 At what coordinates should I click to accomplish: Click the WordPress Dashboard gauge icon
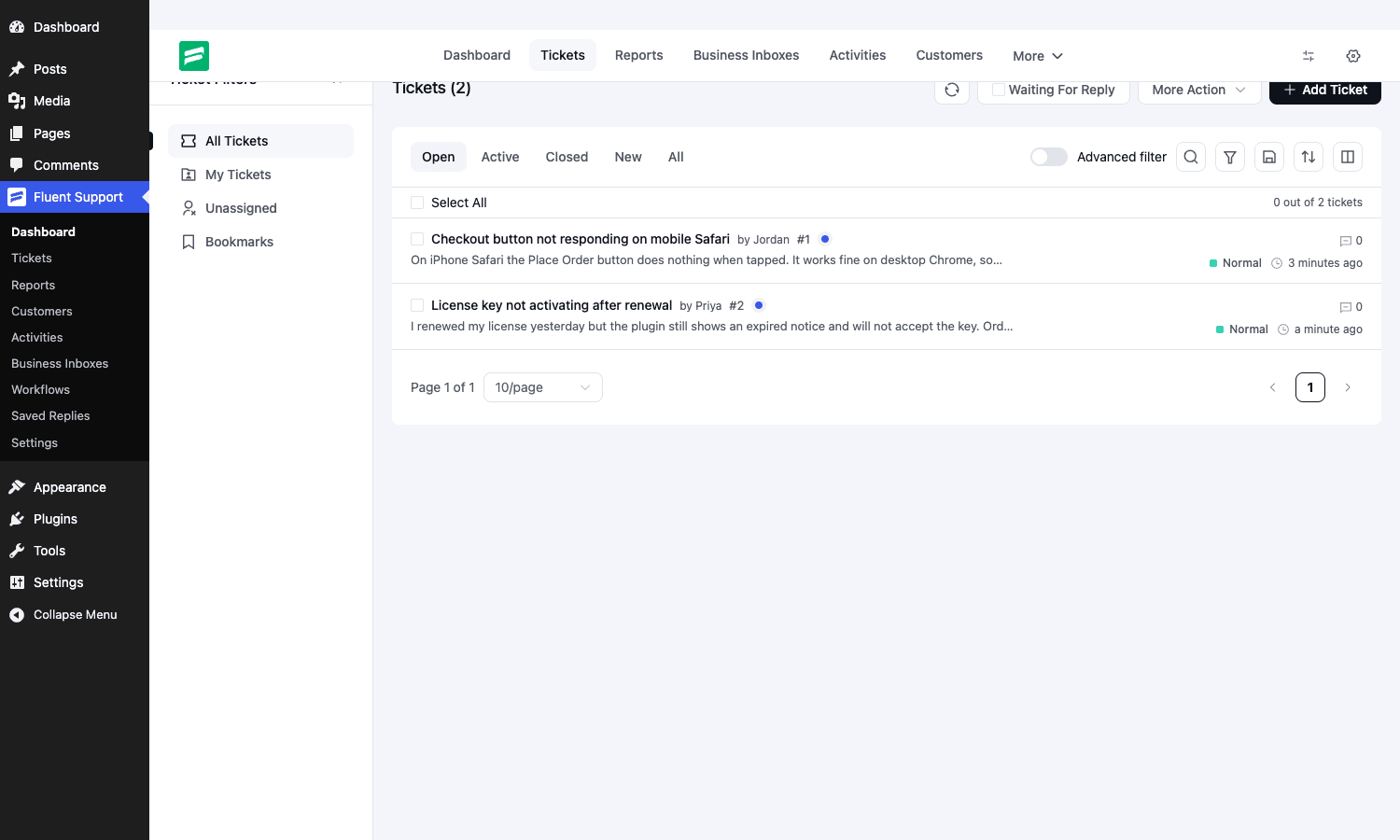(17, 27)
